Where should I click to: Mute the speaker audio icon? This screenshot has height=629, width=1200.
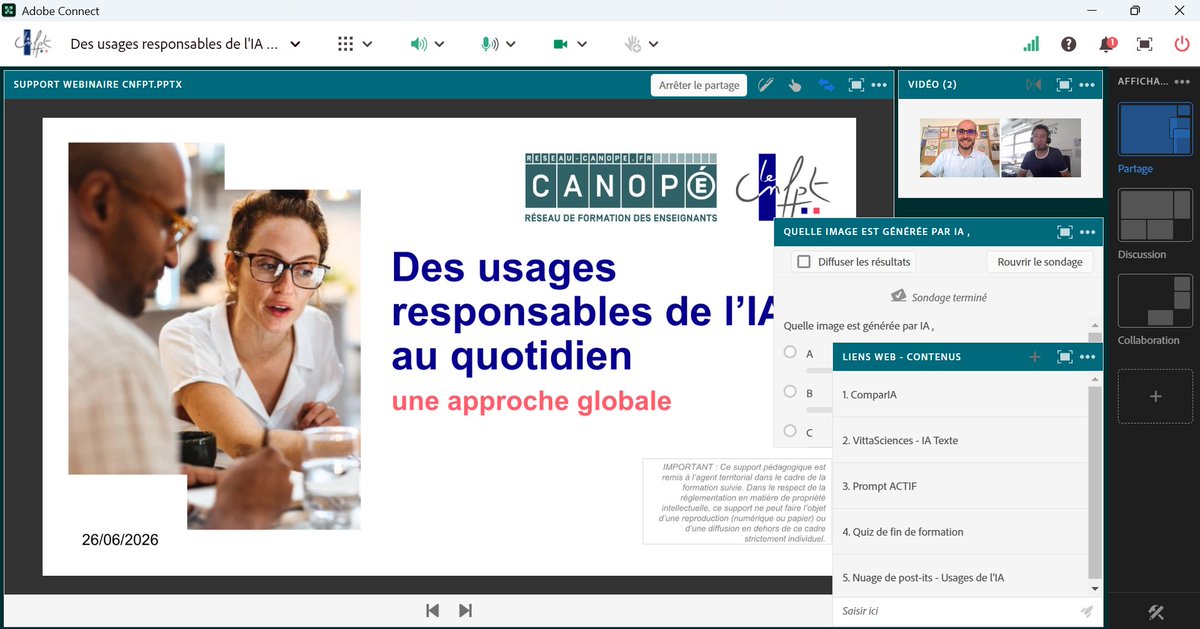coord(418,43)
